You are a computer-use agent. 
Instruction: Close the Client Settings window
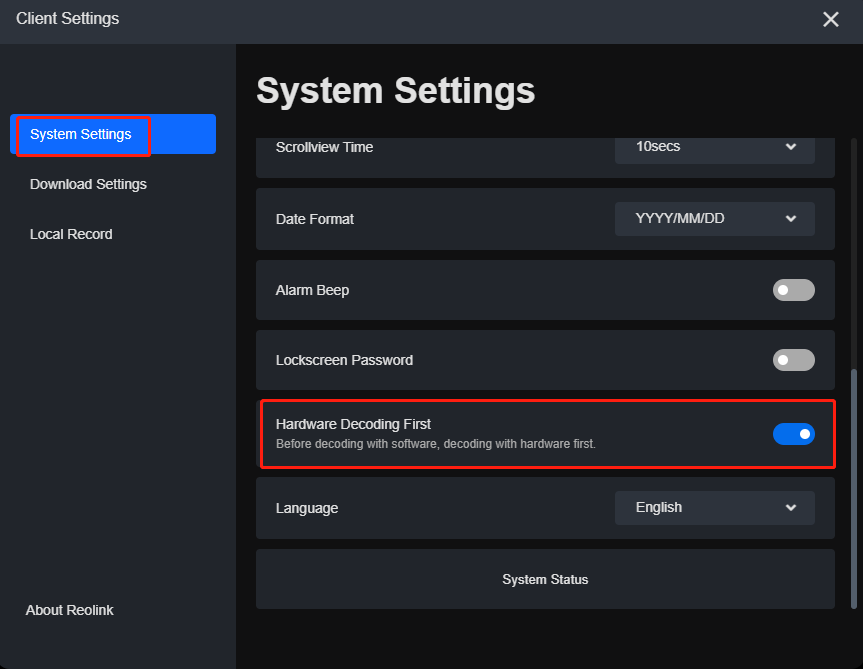pos(831,19)
